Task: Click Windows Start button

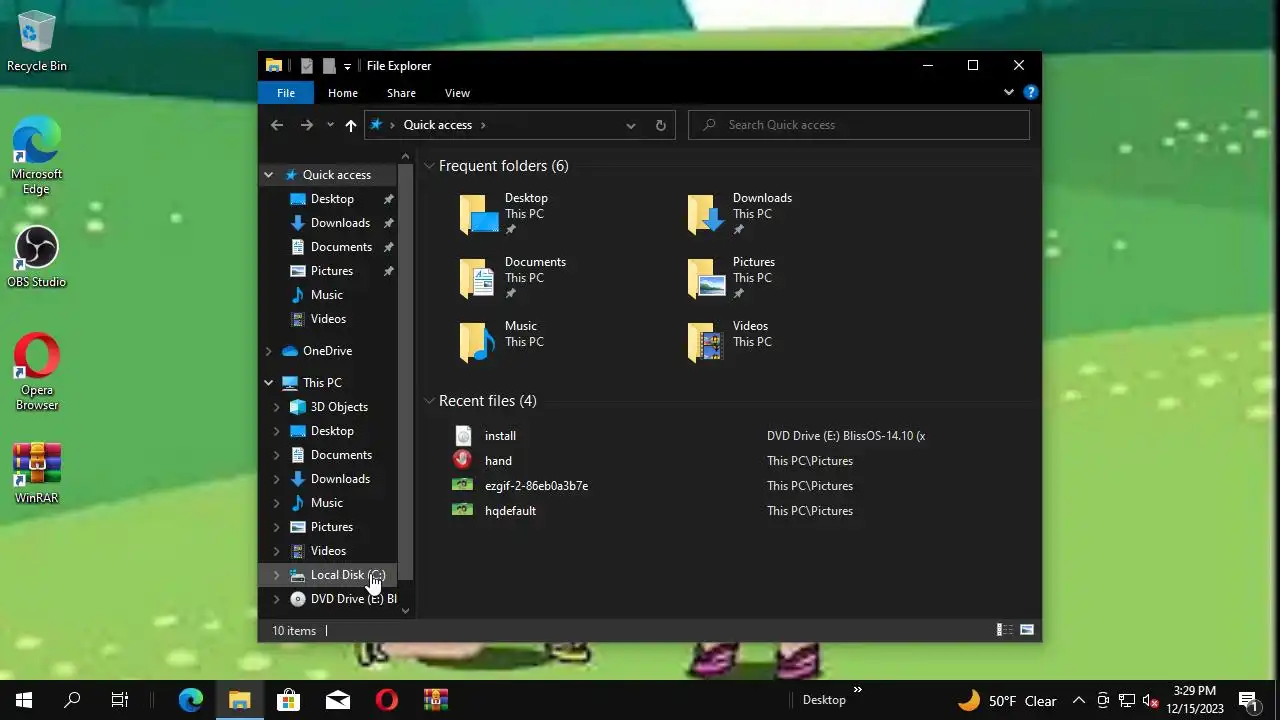Action: [x=24, y=700]
